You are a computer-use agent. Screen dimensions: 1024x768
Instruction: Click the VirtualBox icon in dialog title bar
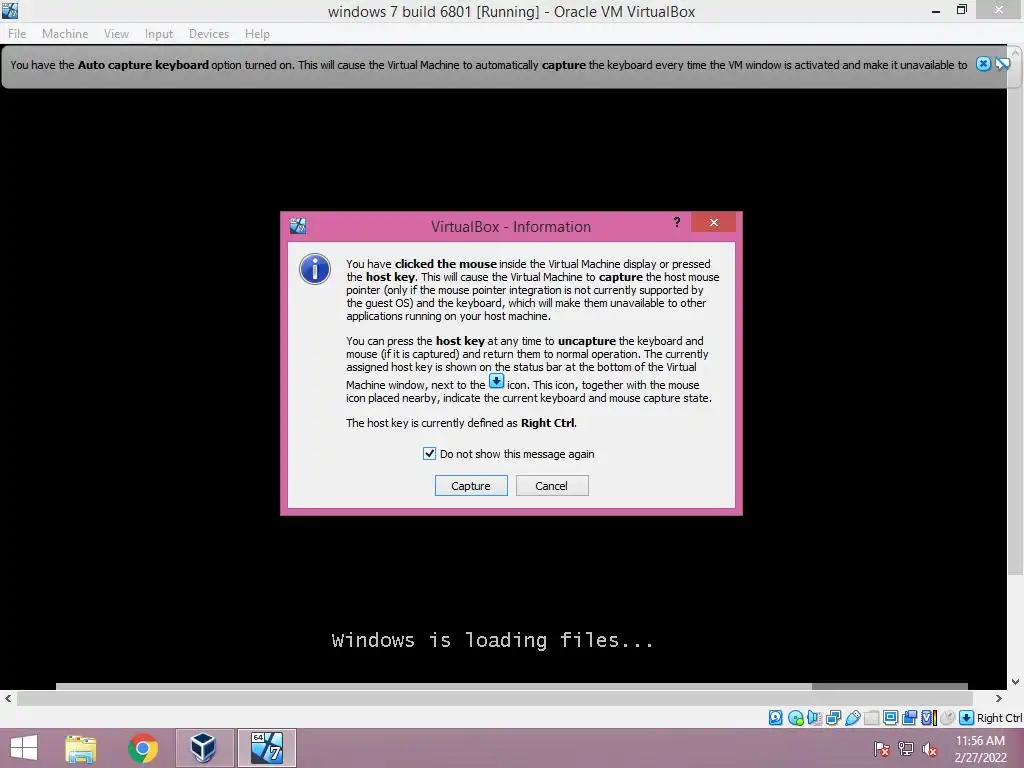click(x=298, y=226)
